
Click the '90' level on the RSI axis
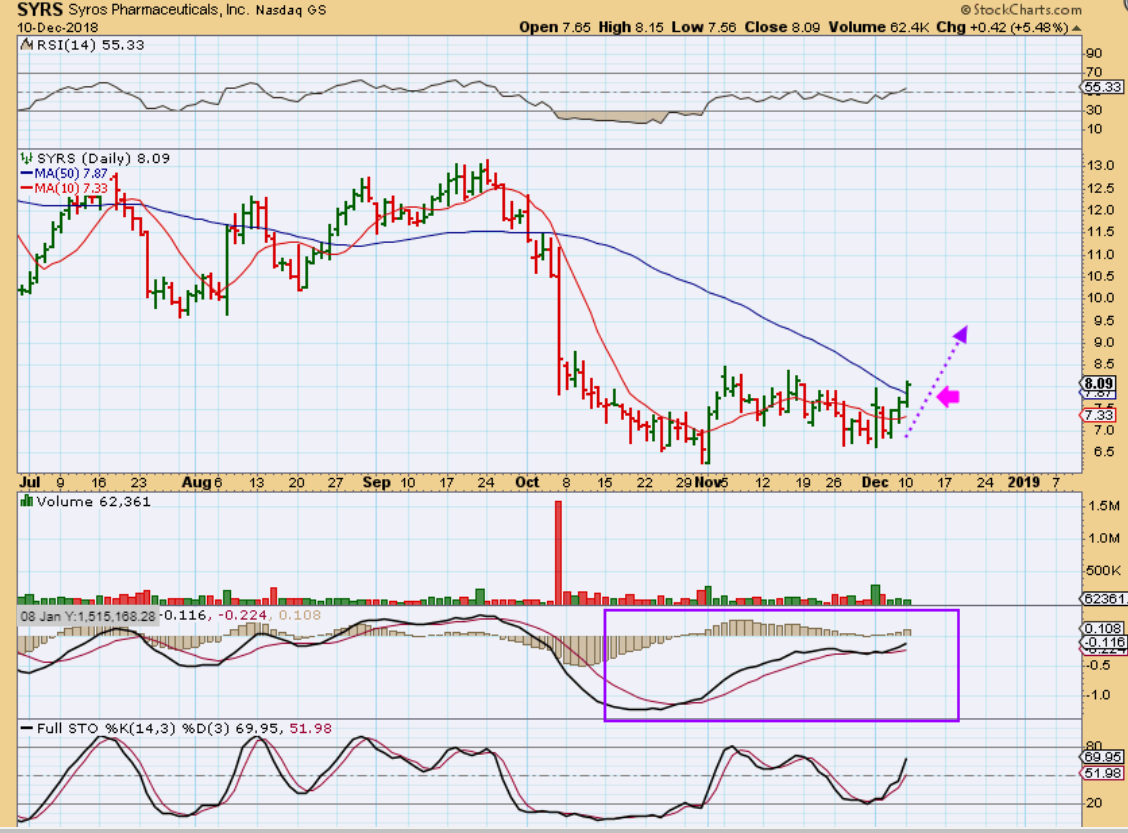click(1093, 53)
